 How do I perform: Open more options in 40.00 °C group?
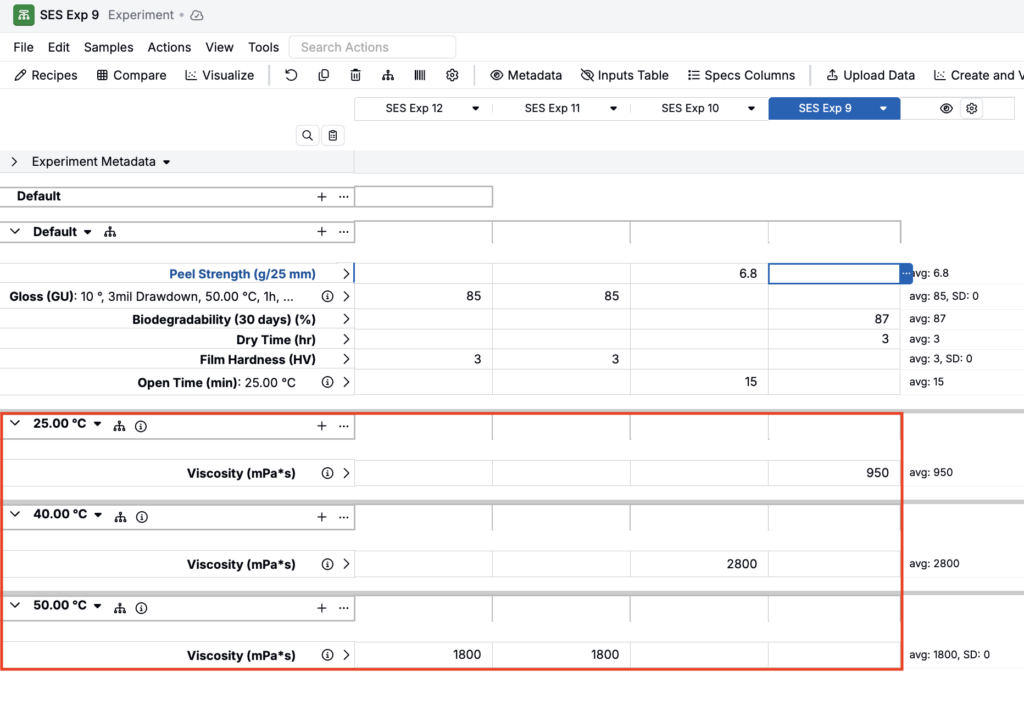point(344,517)
